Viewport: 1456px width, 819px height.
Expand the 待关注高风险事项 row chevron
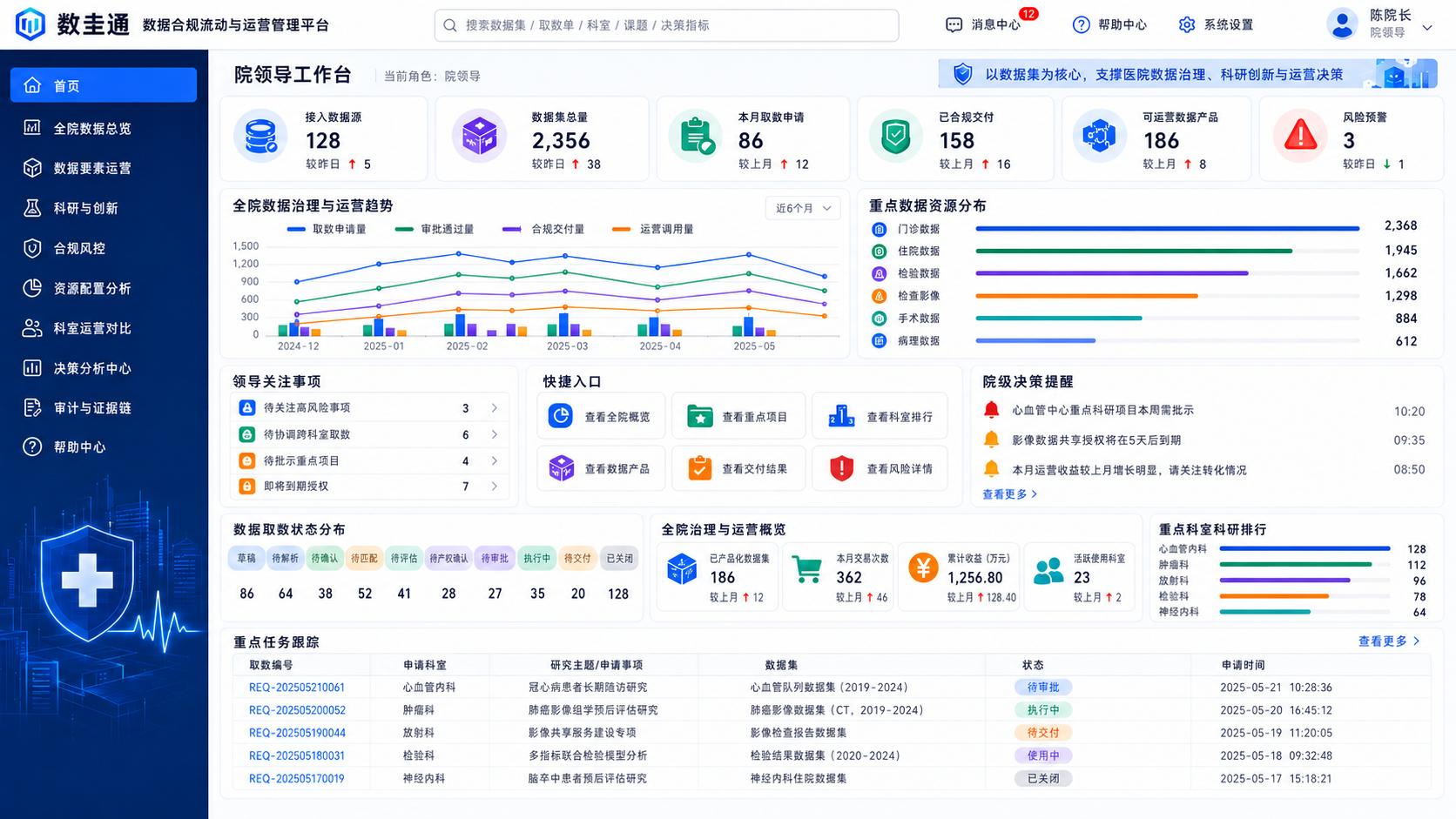pos(495,407)
